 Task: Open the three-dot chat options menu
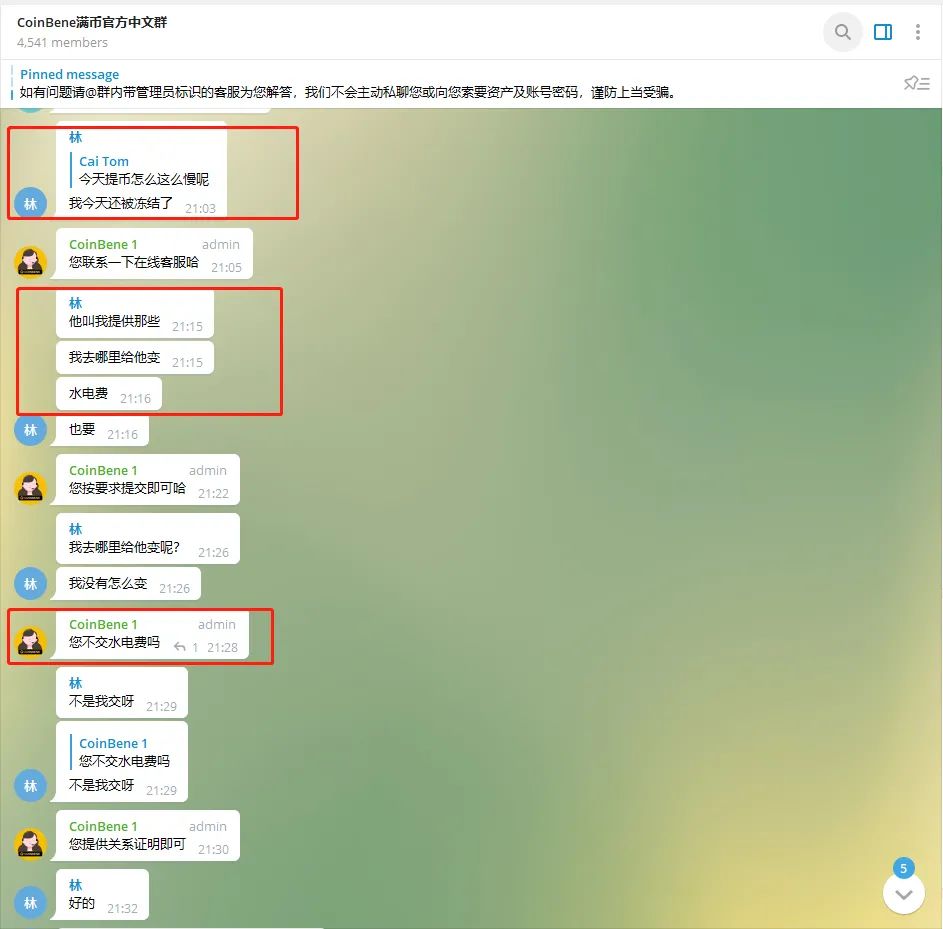(918, 32)
